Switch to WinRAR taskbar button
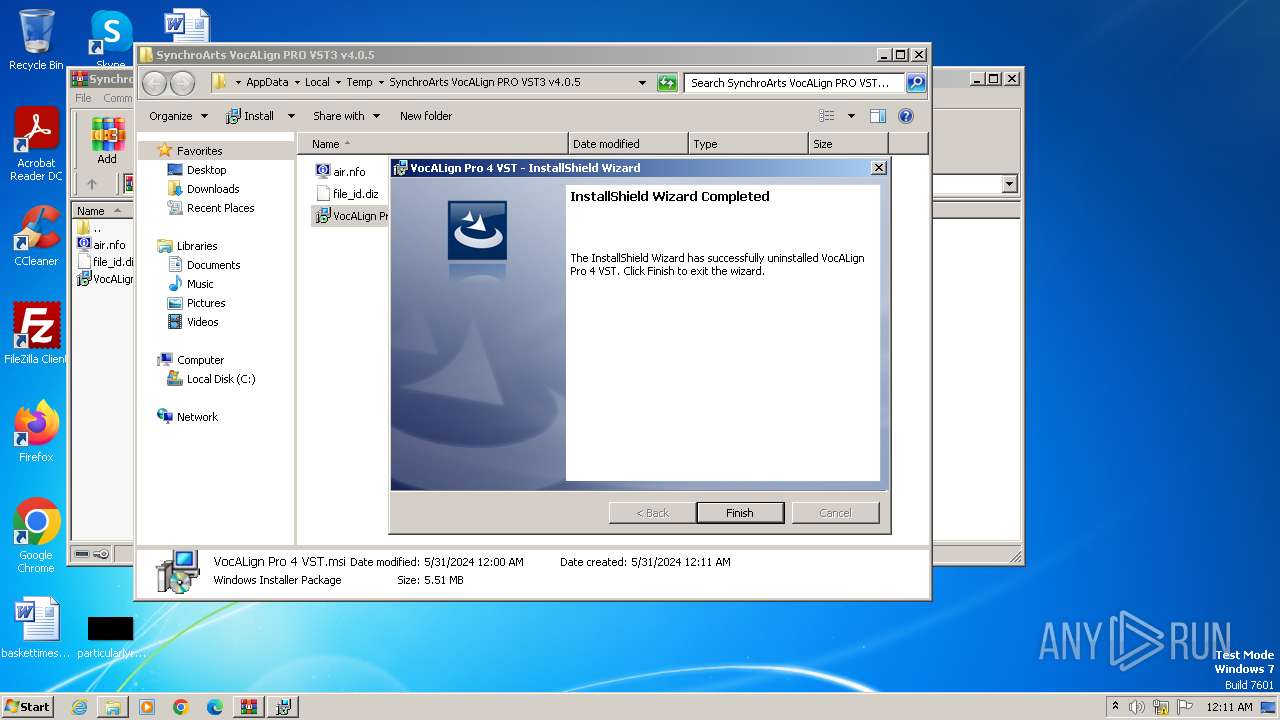Viewport: 1280px width, 720px height. [249, 707]
